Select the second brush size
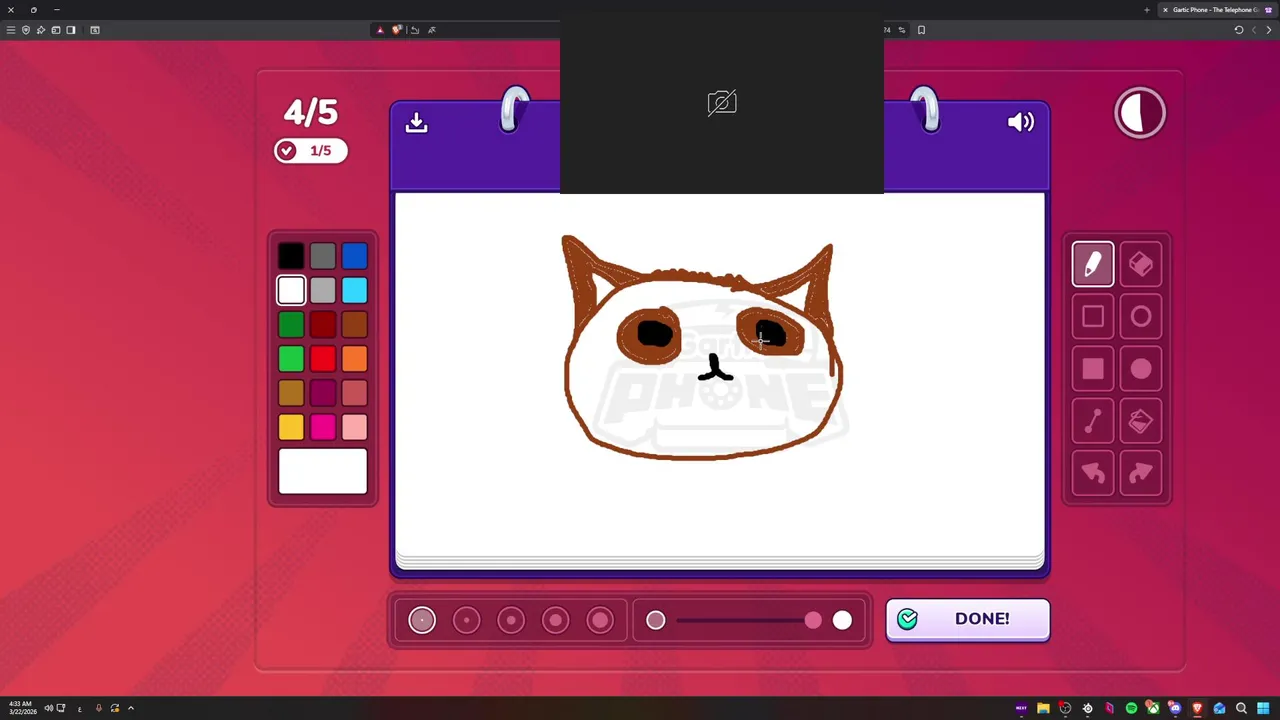1280x720 pixels. tap(466, 620)
